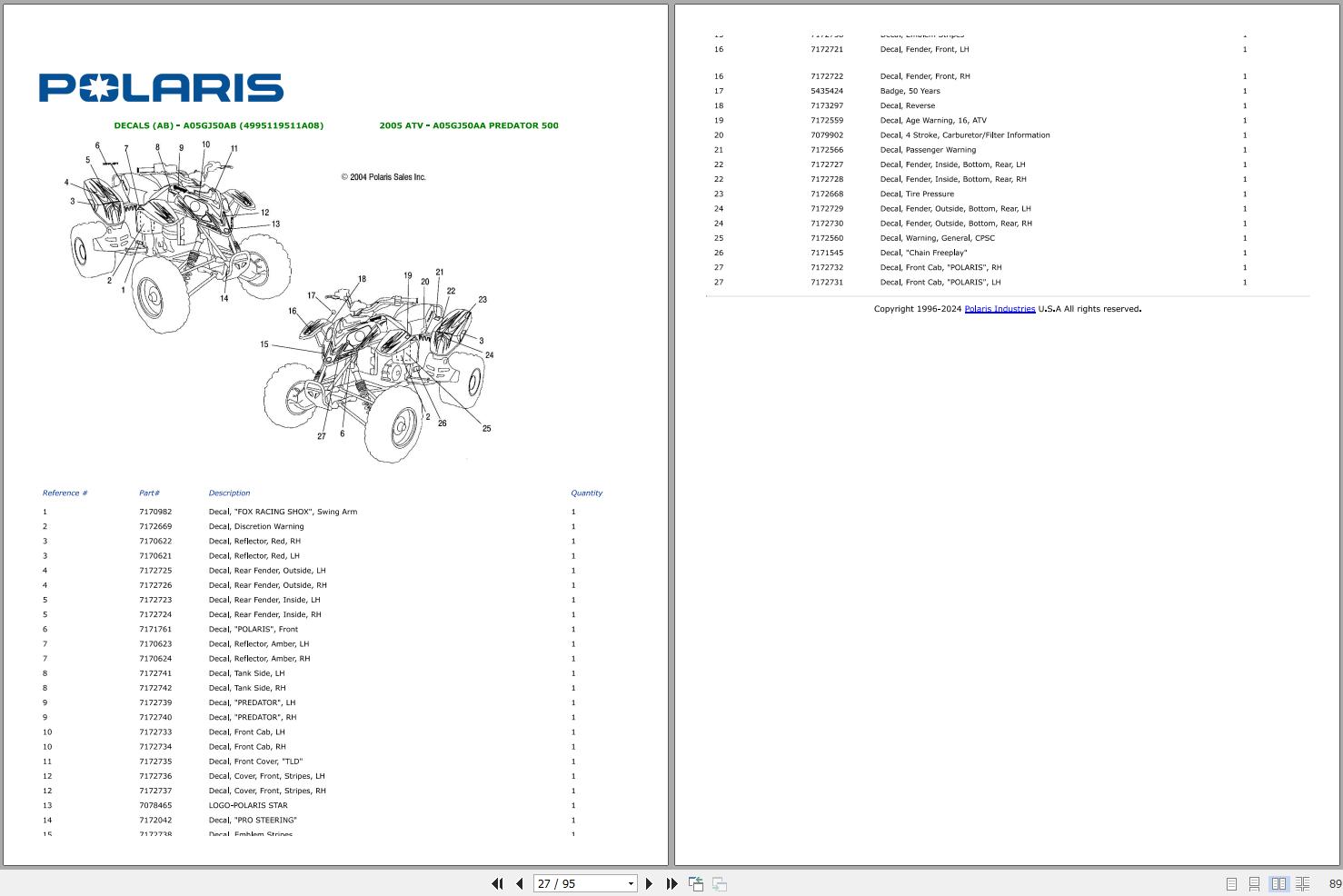1343x896 pixels.
Task: Select the continuous scrolling layout icon
Action: point(1255,883)
